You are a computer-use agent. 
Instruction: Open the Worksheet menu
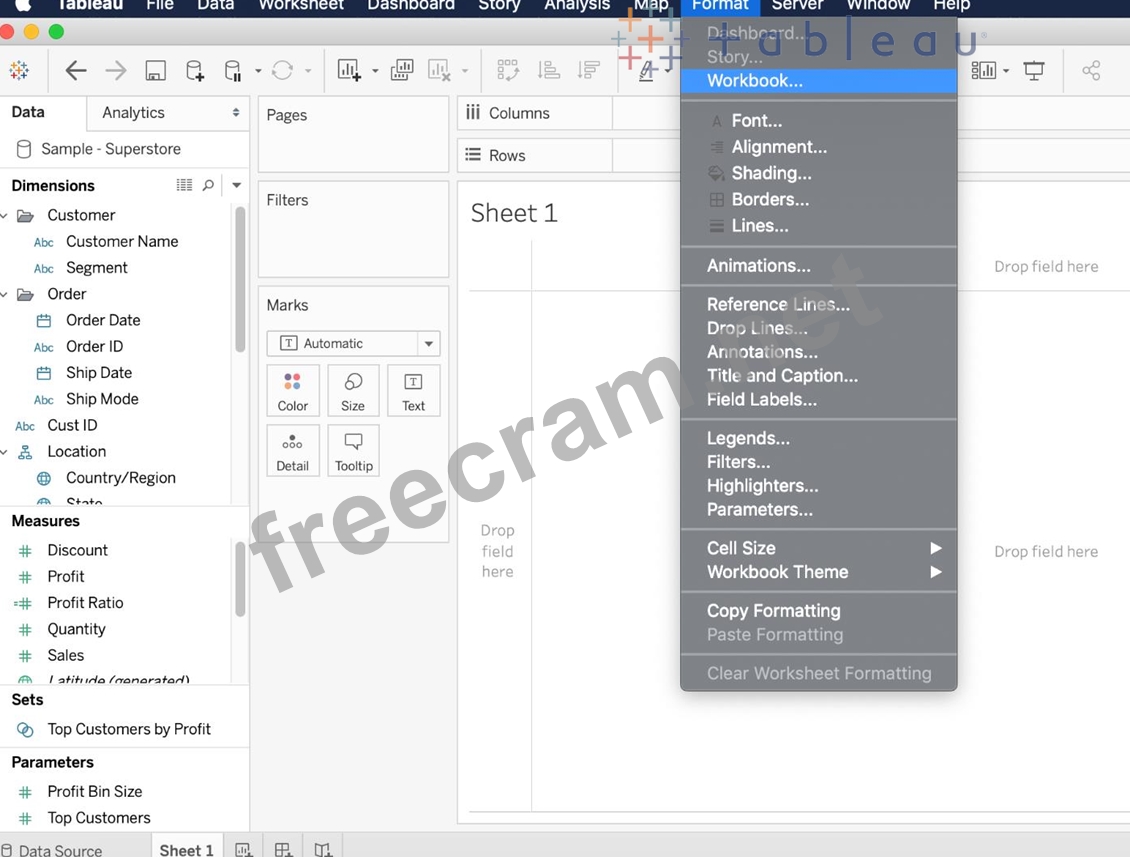point(301,6)
